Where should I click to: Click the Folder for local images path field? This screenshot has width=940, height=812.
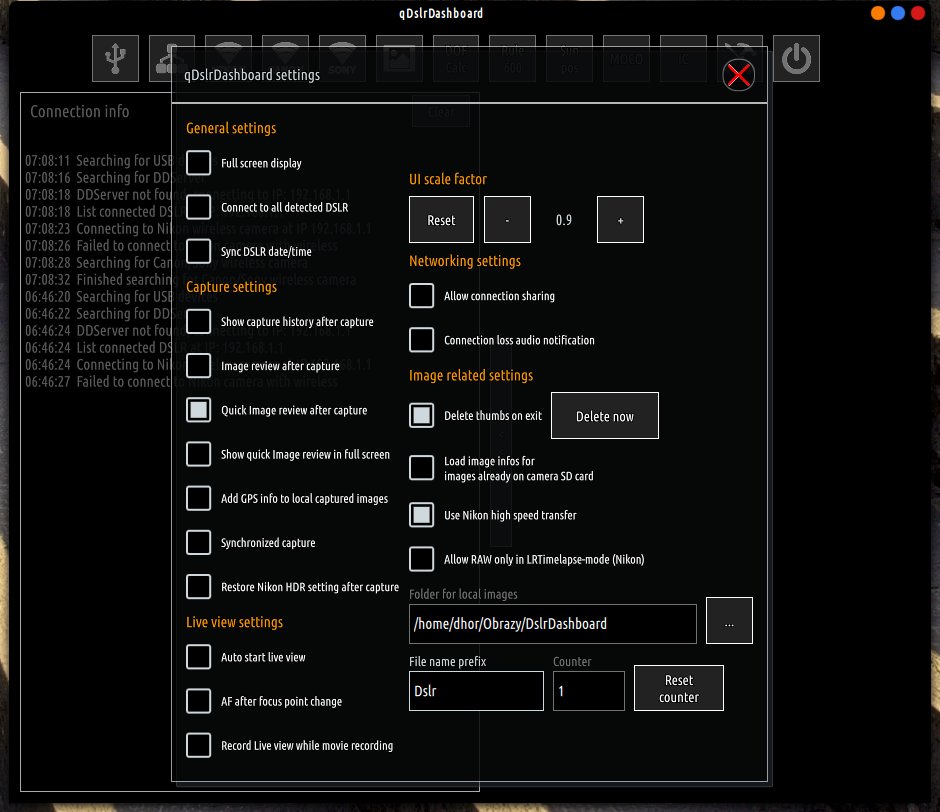tap(553, 624)
